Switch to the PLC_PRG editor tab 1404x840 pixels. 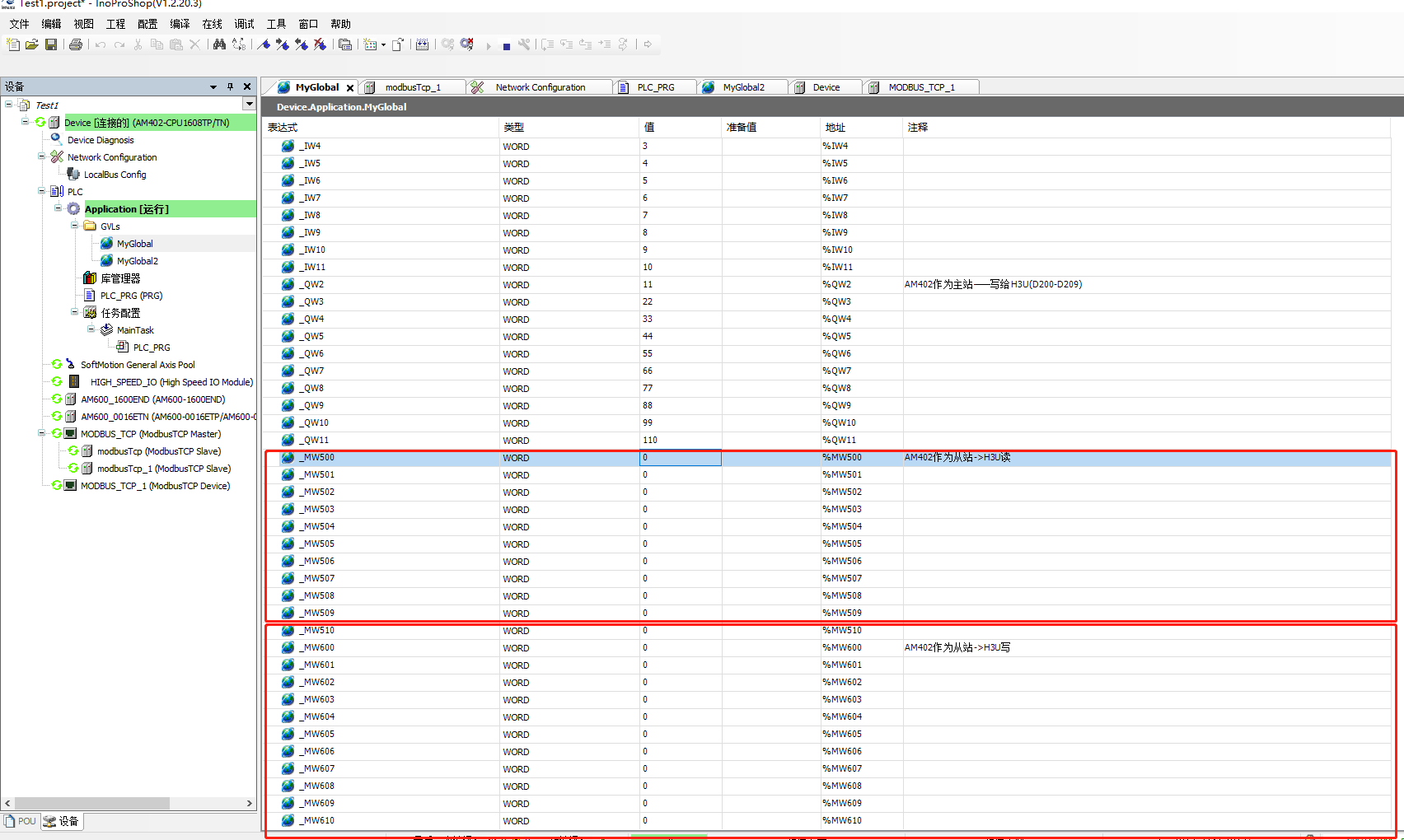[656, 87]
